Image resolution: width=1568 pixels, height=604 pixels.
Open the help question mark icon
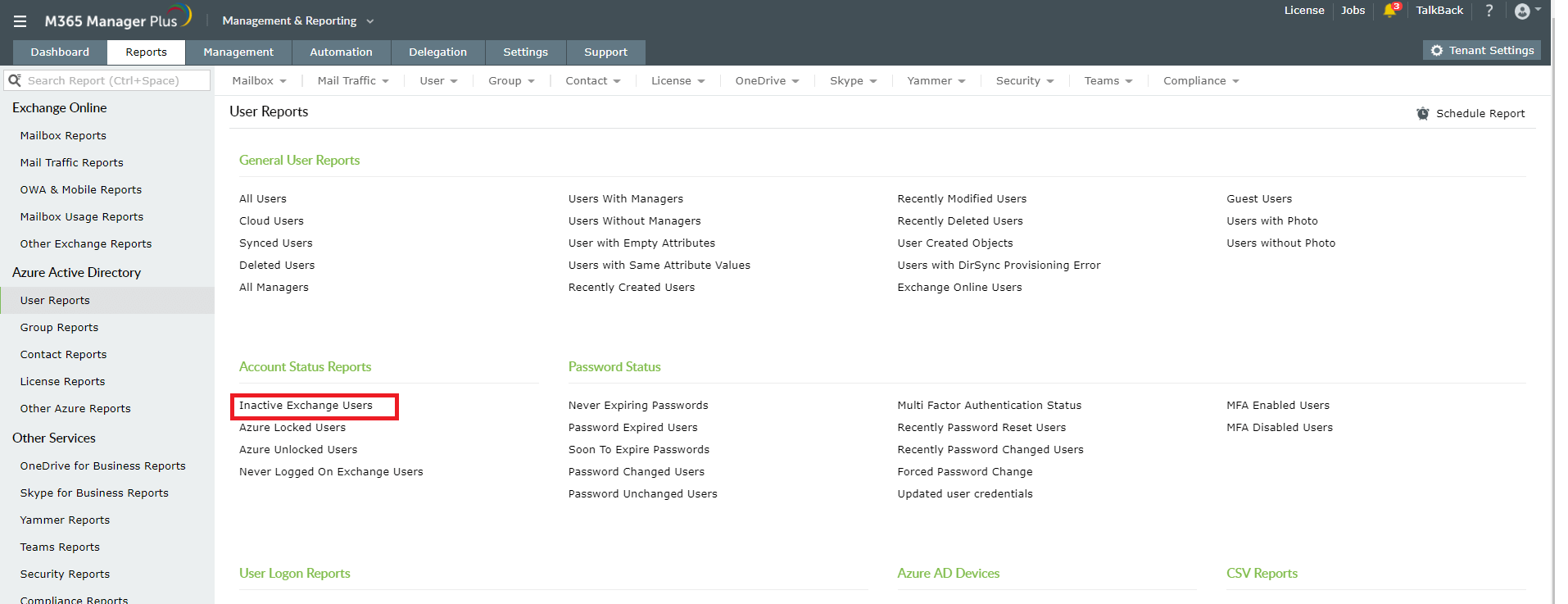pos(1489,11)
